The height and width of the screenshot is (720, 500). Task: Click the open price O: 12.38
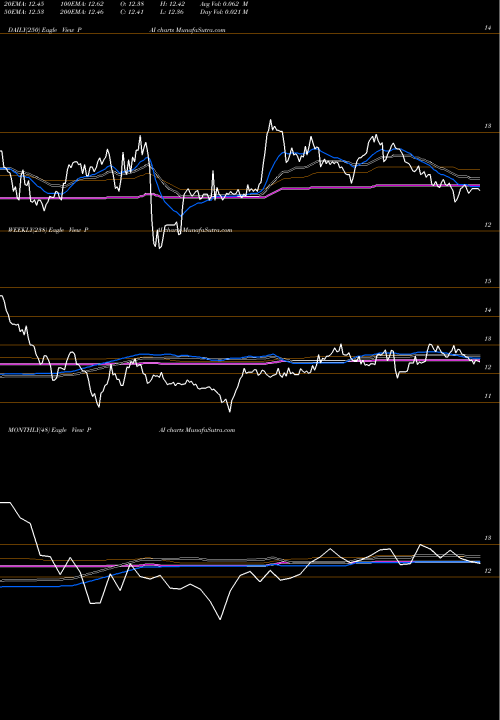[133, 4]
